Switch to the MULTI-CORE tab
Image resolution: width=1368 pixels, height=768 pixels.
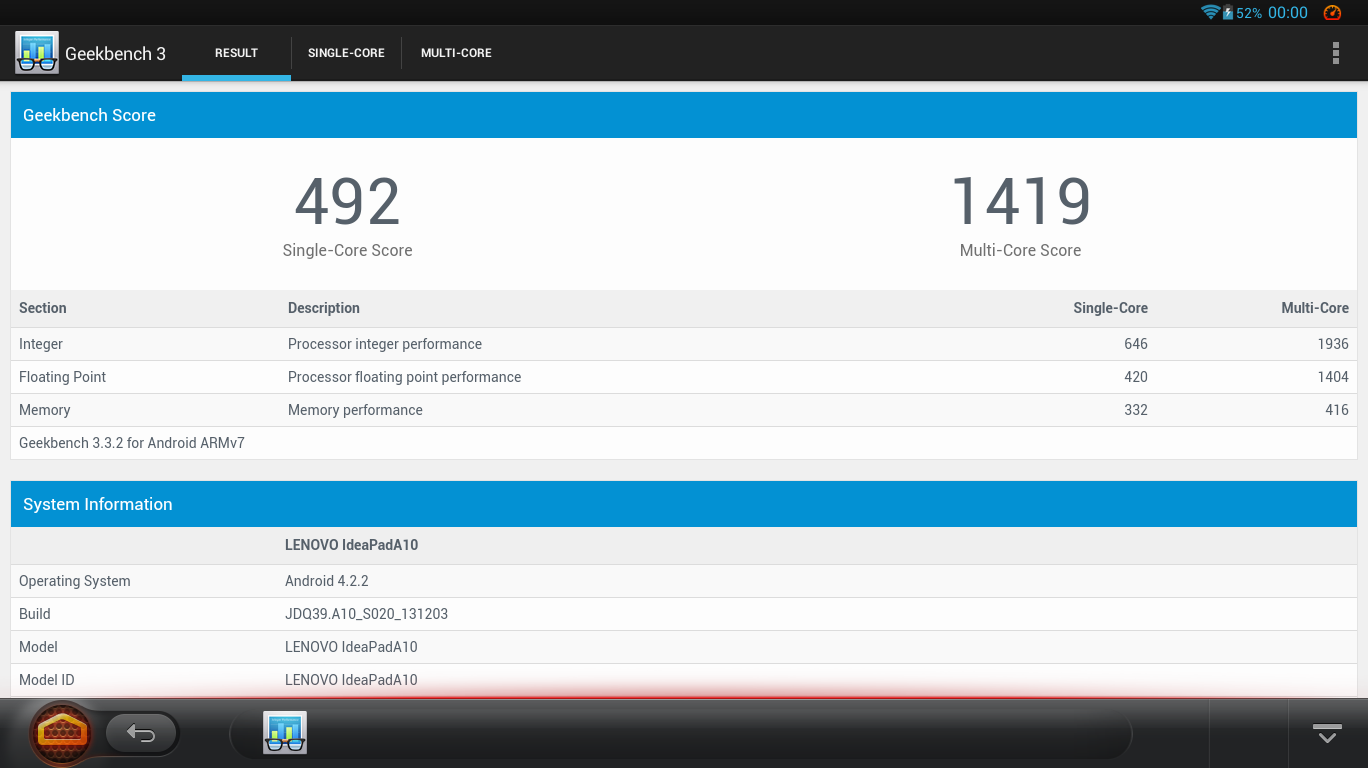(x=456, y=53)
